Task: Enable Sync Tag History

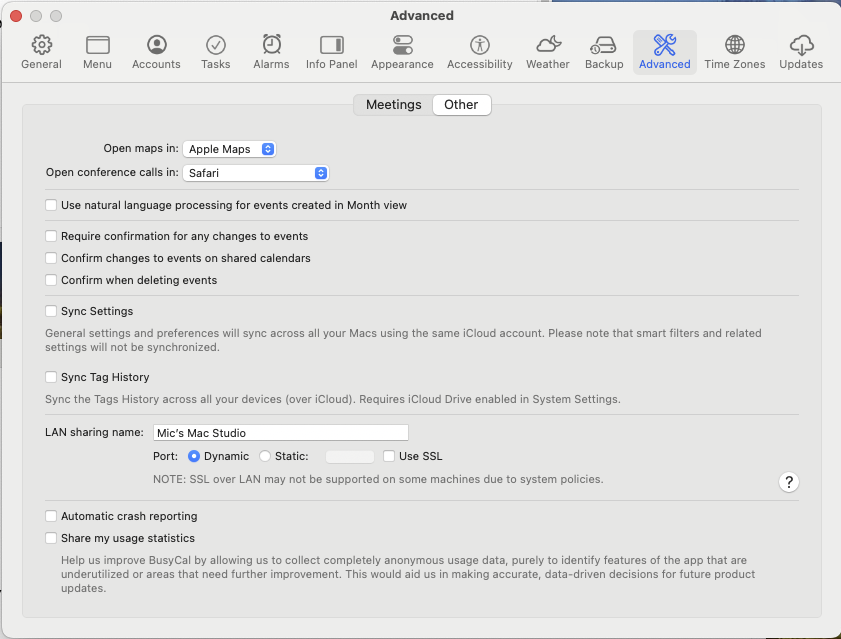Action: 51,378
